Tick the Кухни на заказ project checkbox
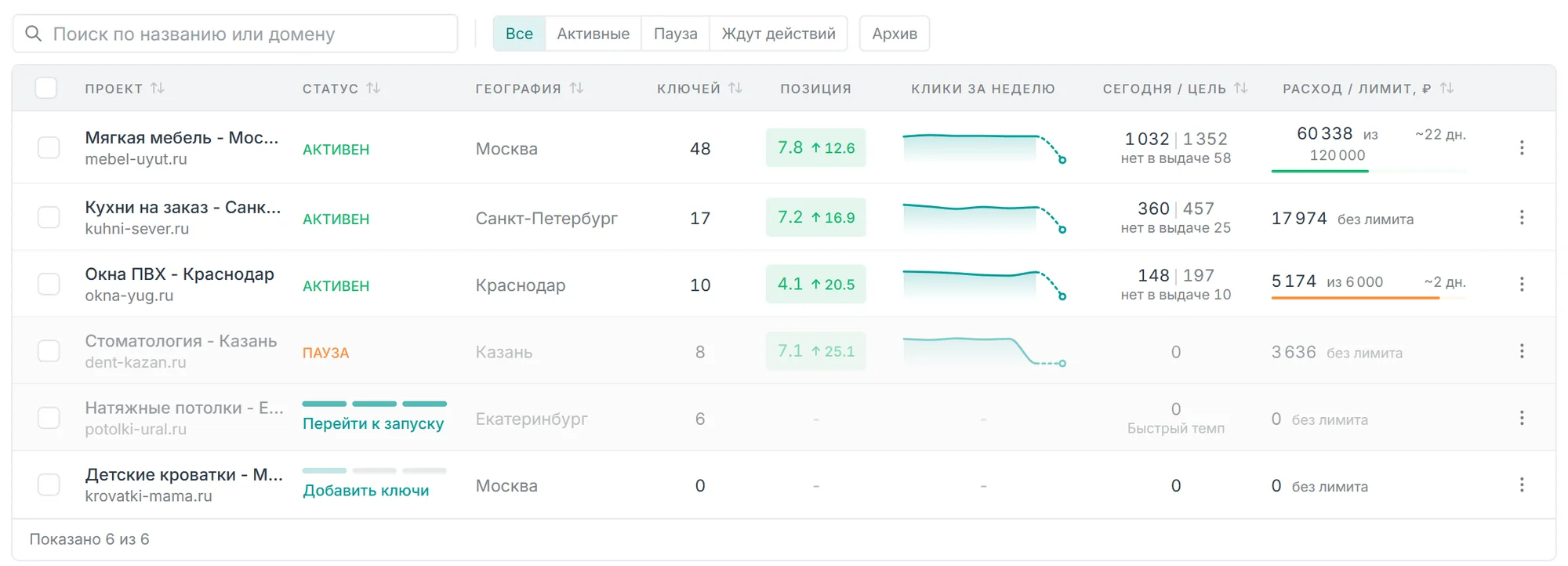Viewport: 1568px width, 566px height. click(x=49, y=217)
